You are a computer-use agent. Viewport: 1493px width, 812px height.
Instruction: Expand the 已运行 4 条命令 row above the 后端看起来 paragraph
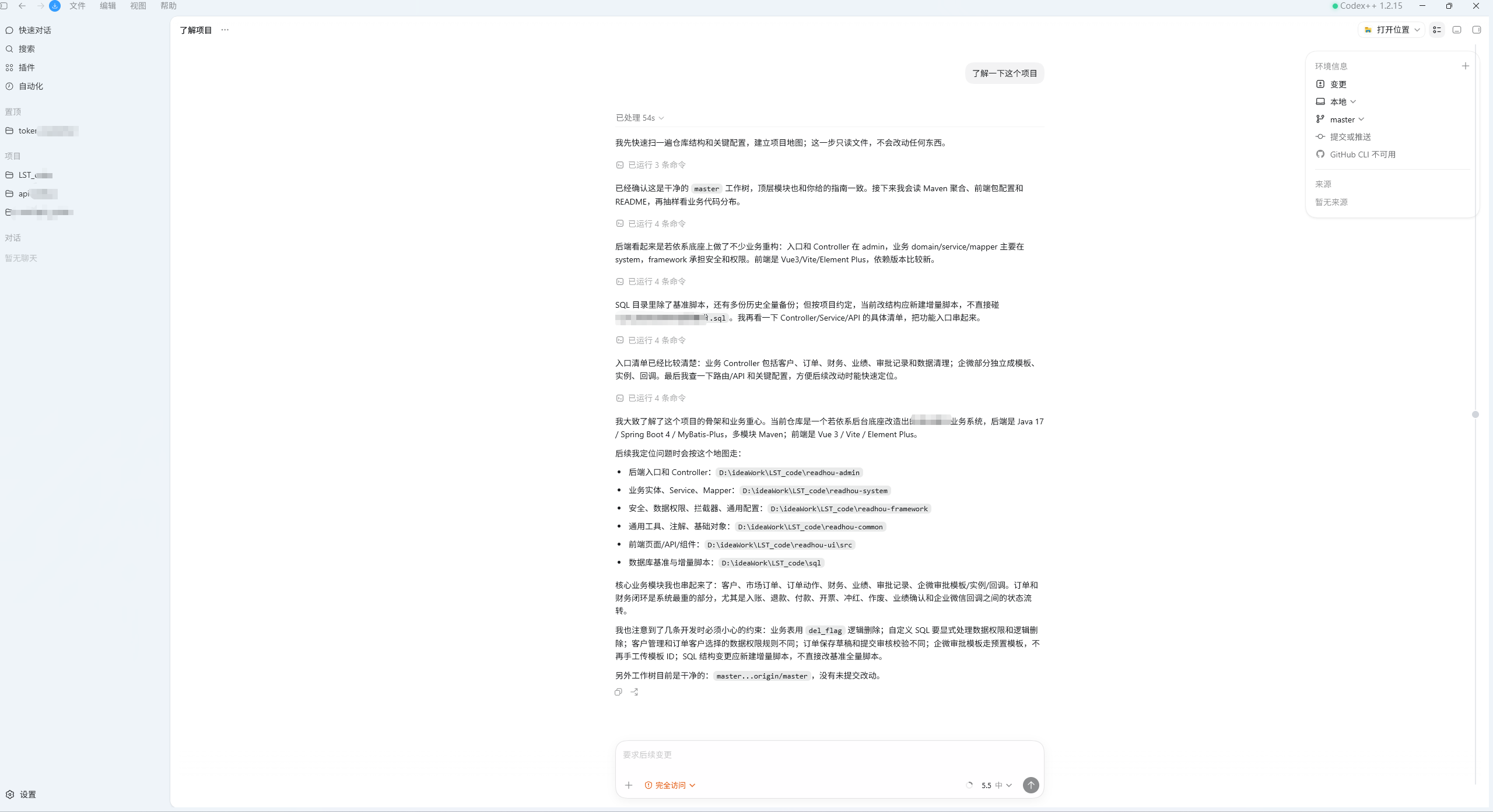pyautogui.click(x=651, y=224)
